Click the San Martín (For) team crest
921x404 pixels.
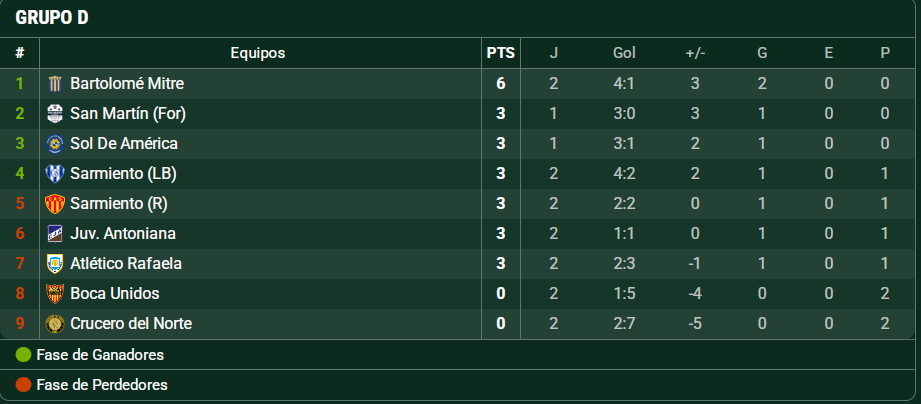pos(55,114)
